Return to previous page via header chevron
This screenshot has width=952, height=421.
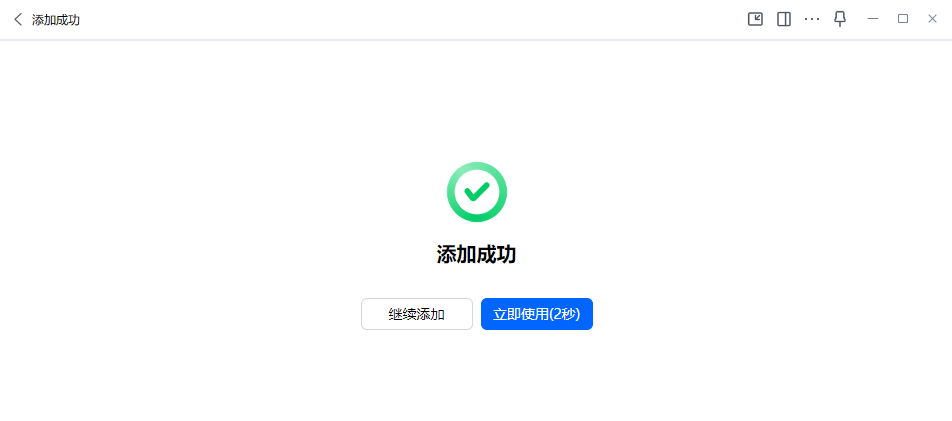(x=18, y=19)
